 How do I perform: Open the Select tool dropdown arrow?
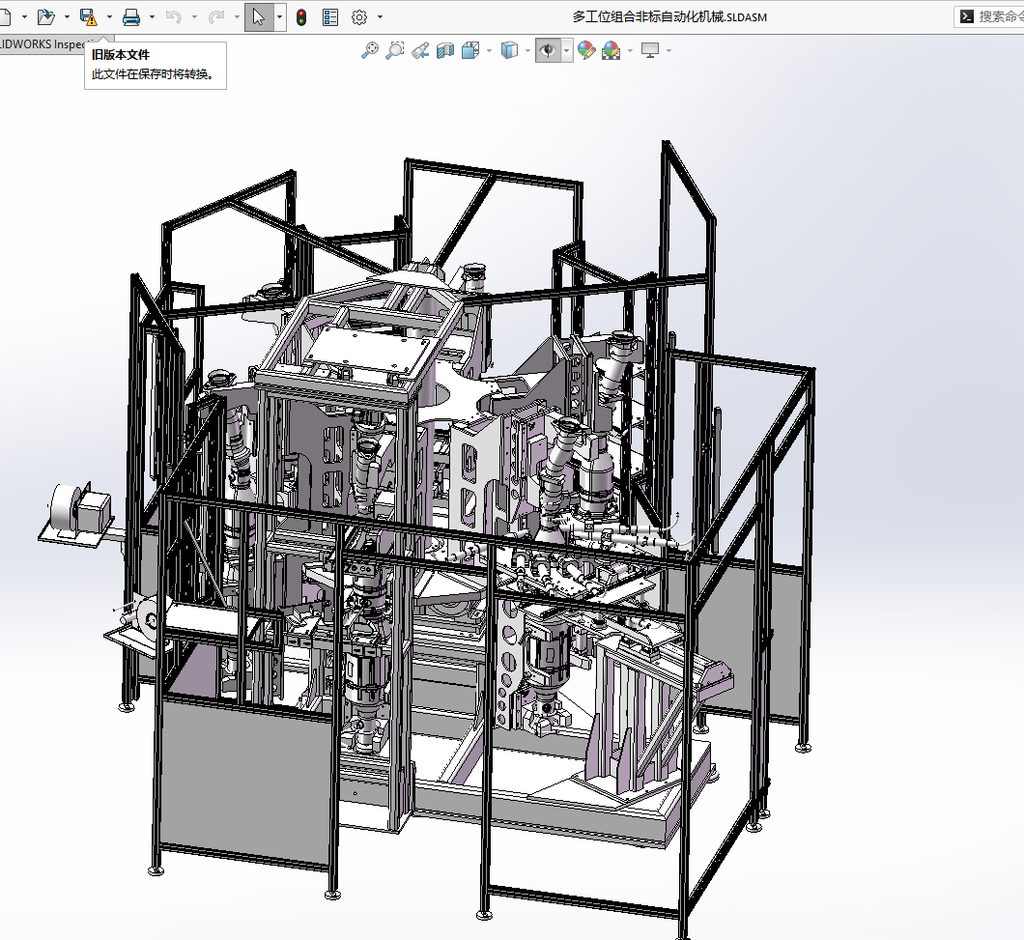coord(280,17)
